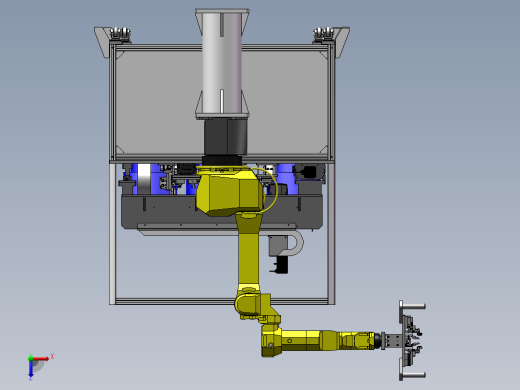Screen dimensions: 520x390
Task: Click the blue Z axis of orientation triad
Action: click(31, 369)
